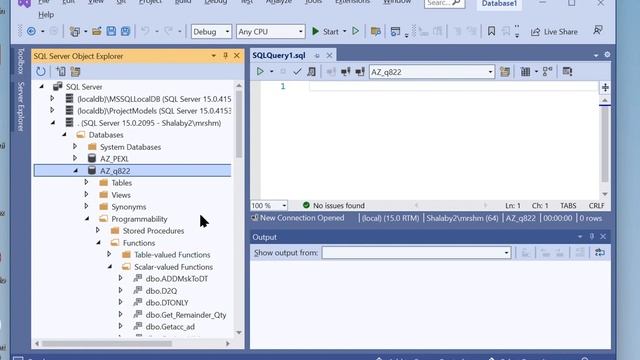The width and height of the screenshot is (640, 360).
Task: Open the Execute button dropdown arrow
Action: click(x=271, y=72)
